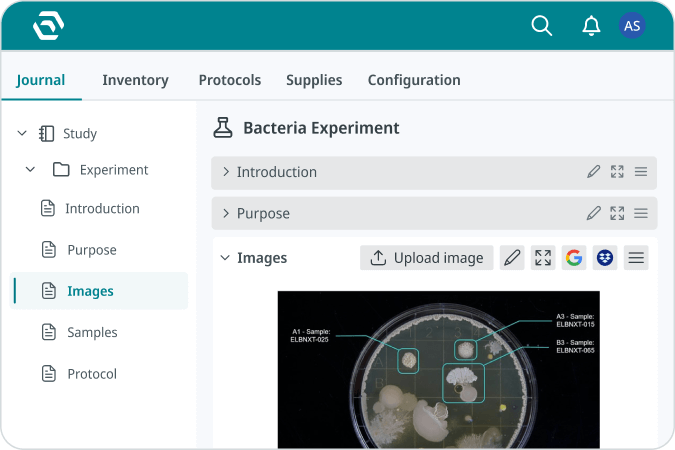This screenshot has height=450, width=675.
Task: Click the Images document icon in sidebar
Action: tap(49, 291)
